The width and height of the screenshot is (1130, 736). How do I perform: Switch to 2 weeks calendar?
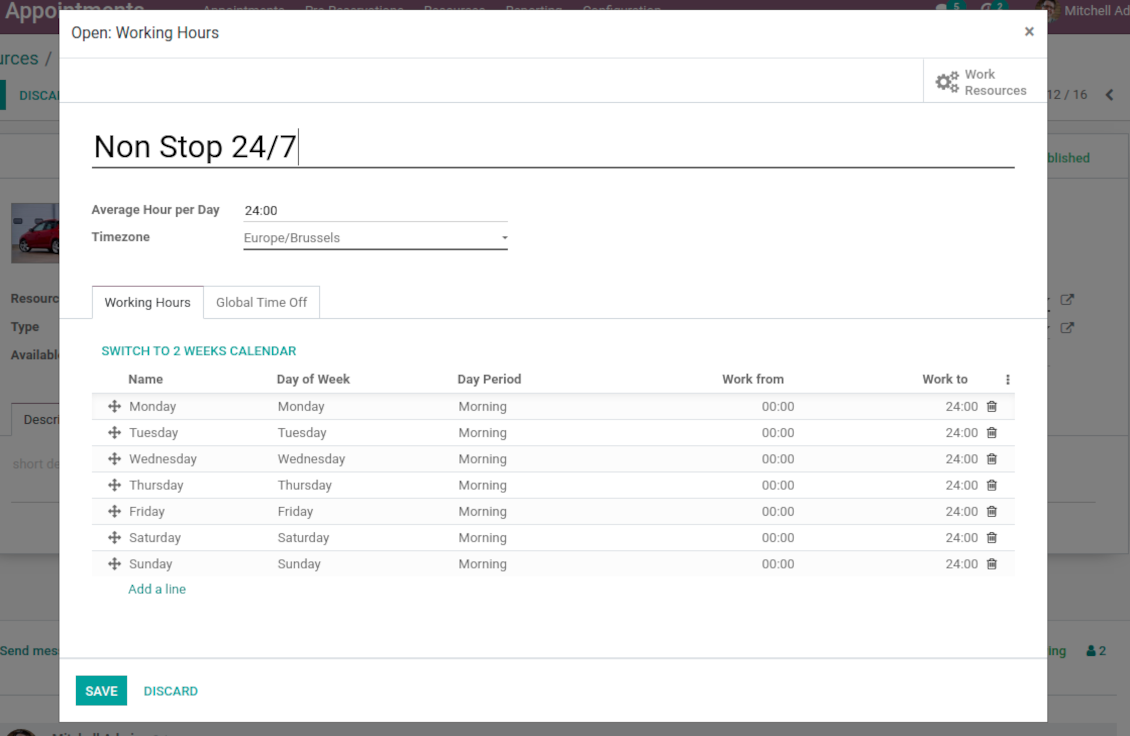coord(199,351)
